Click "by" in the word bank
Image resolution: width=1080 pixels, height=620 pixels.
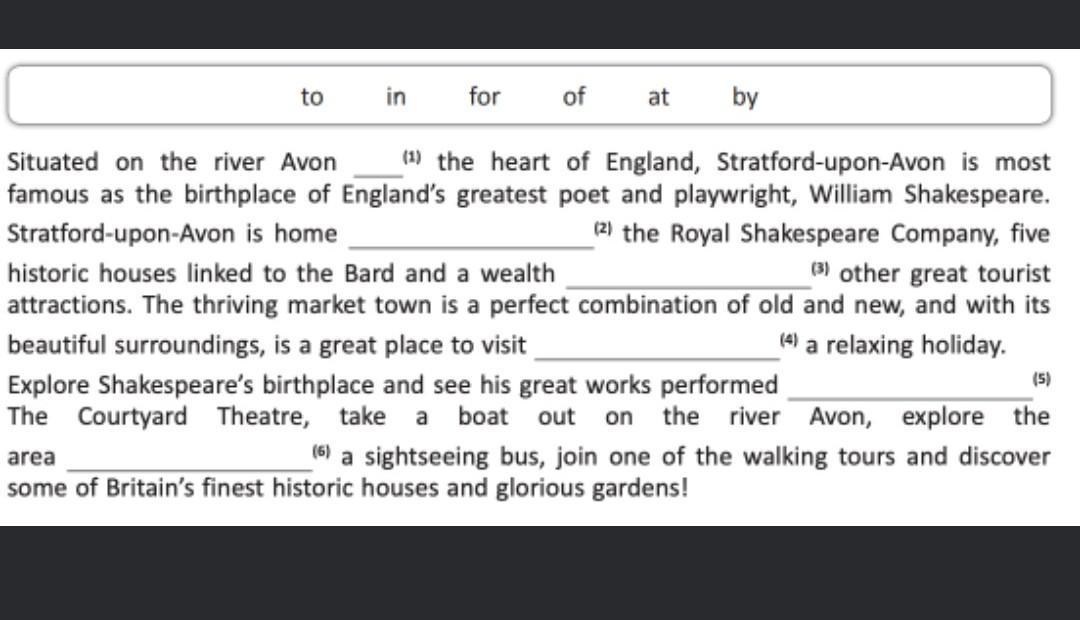click(745, 97)
